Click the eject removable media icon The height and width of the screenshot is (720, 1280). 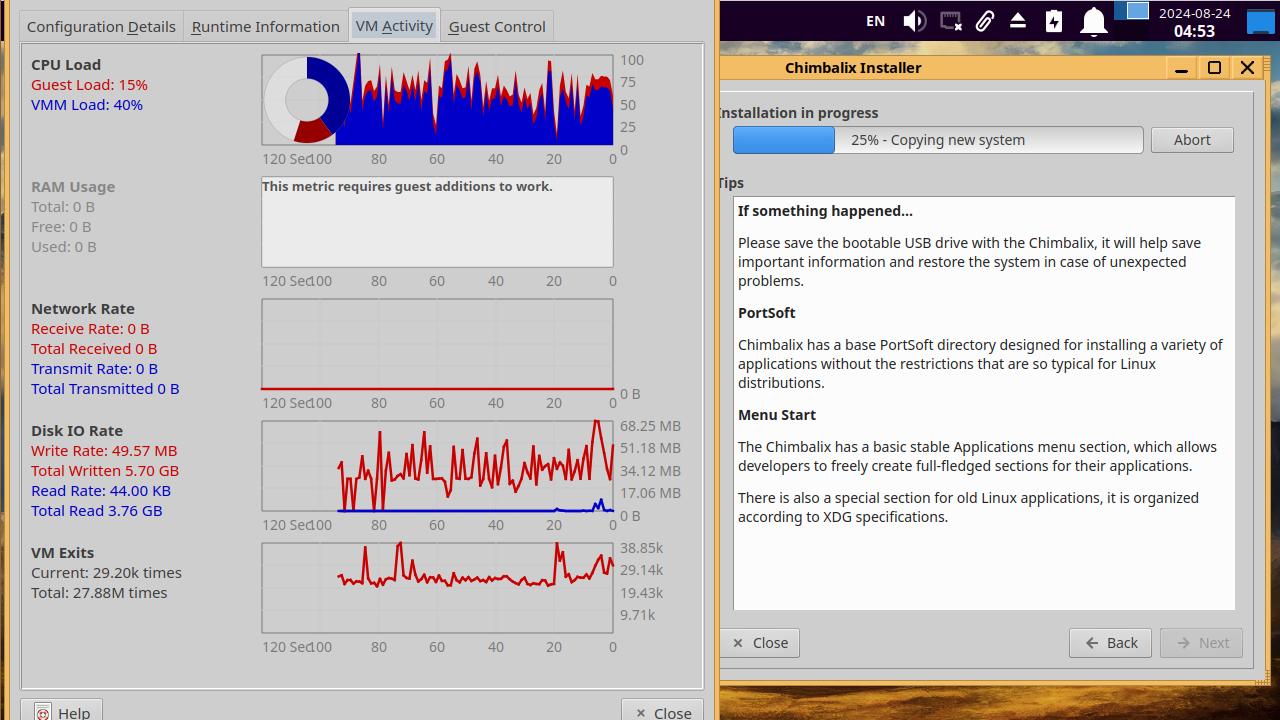tap(1018, 21)
